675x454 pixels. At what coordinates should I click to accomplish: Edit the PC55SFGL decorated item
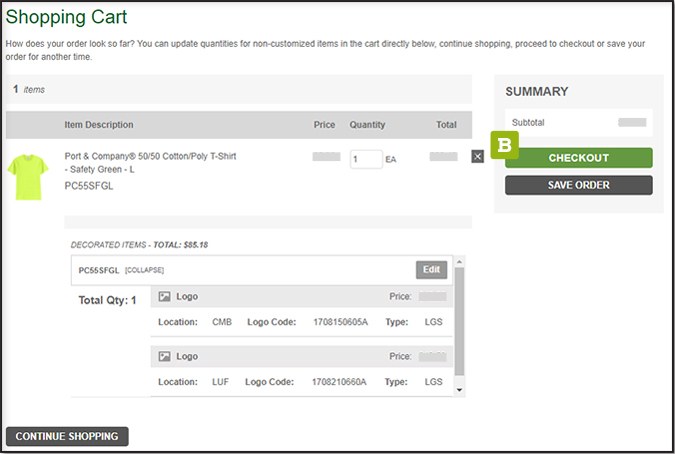pos(431,269)
